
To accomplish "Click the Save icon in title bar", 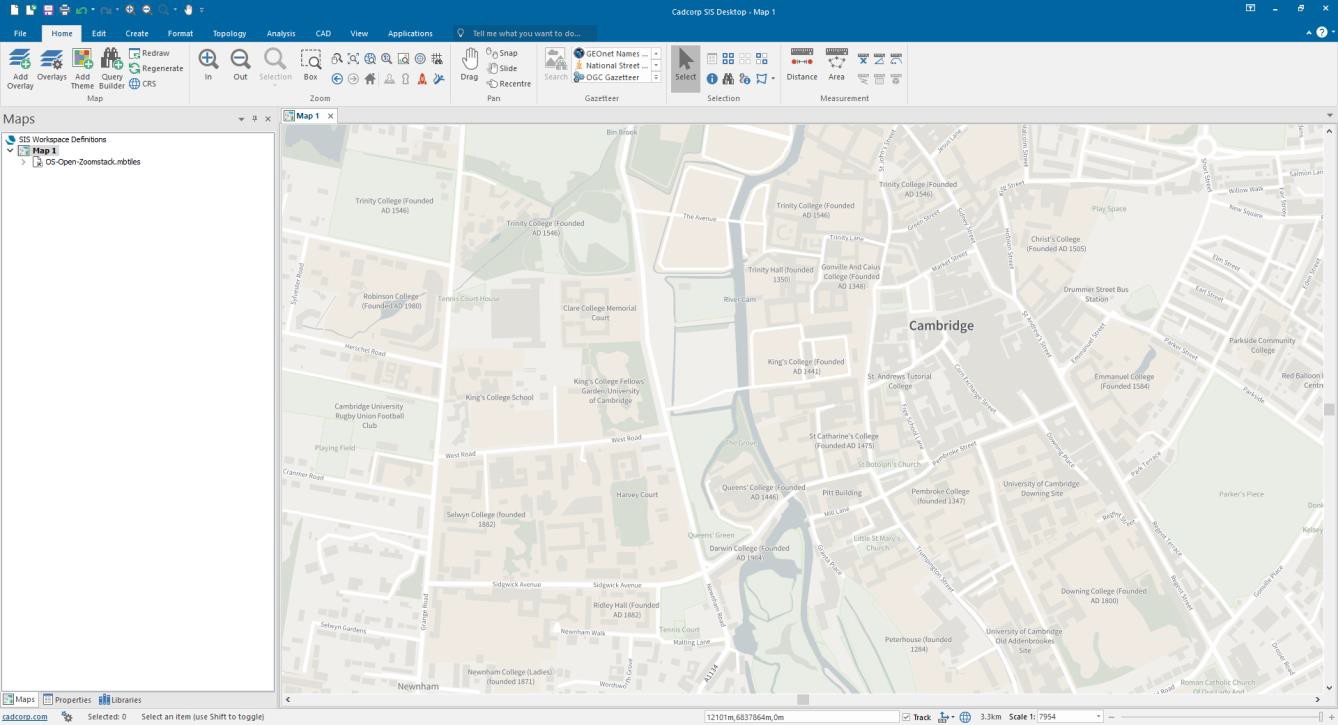I will (47, 9).
